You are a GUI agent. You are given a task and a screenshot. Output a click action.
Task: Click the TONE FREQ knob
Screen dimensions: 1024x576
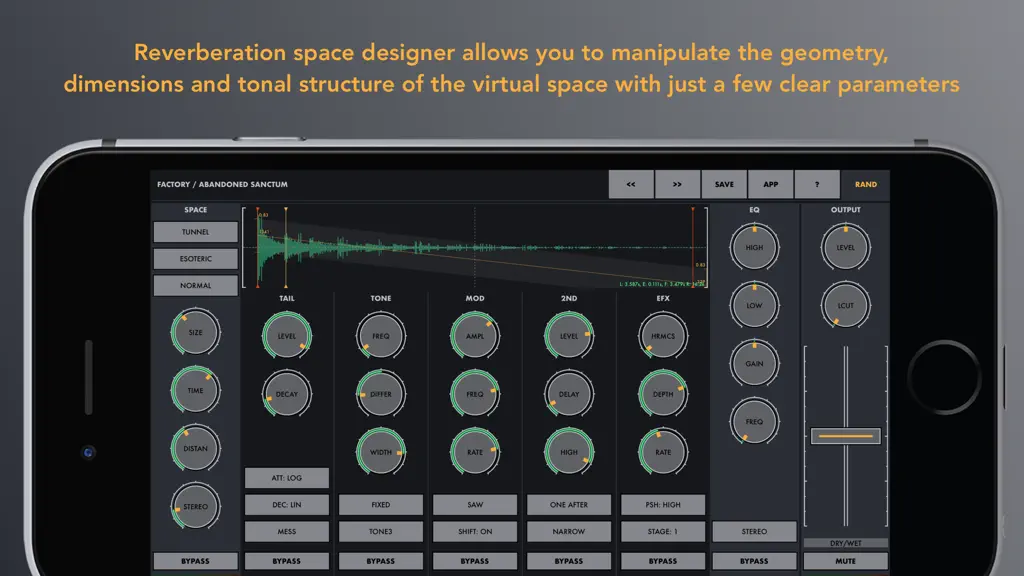point(381,336)
